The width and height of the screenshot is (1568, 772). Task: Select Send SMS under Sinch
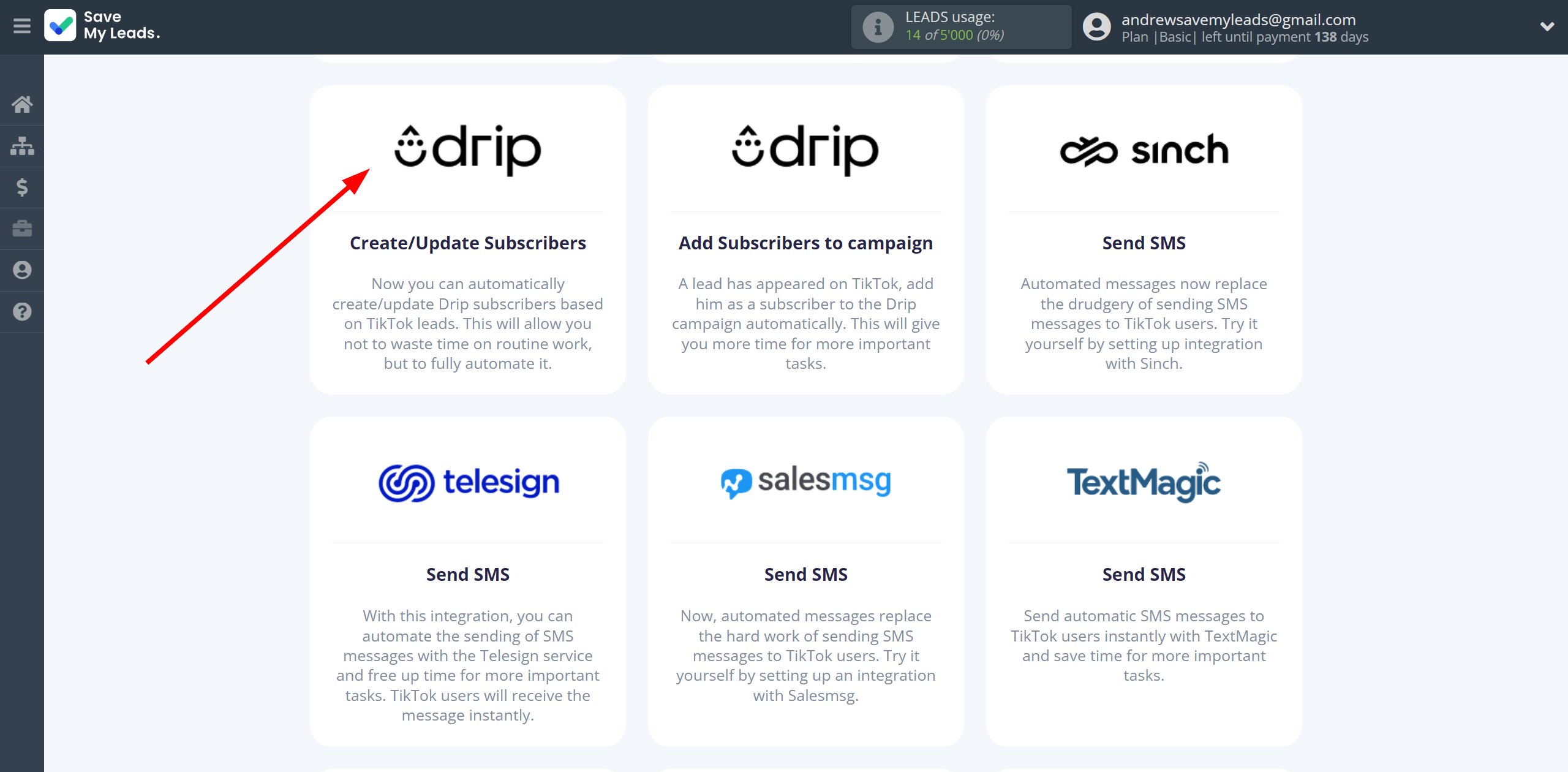click(x=1144, y=243)
